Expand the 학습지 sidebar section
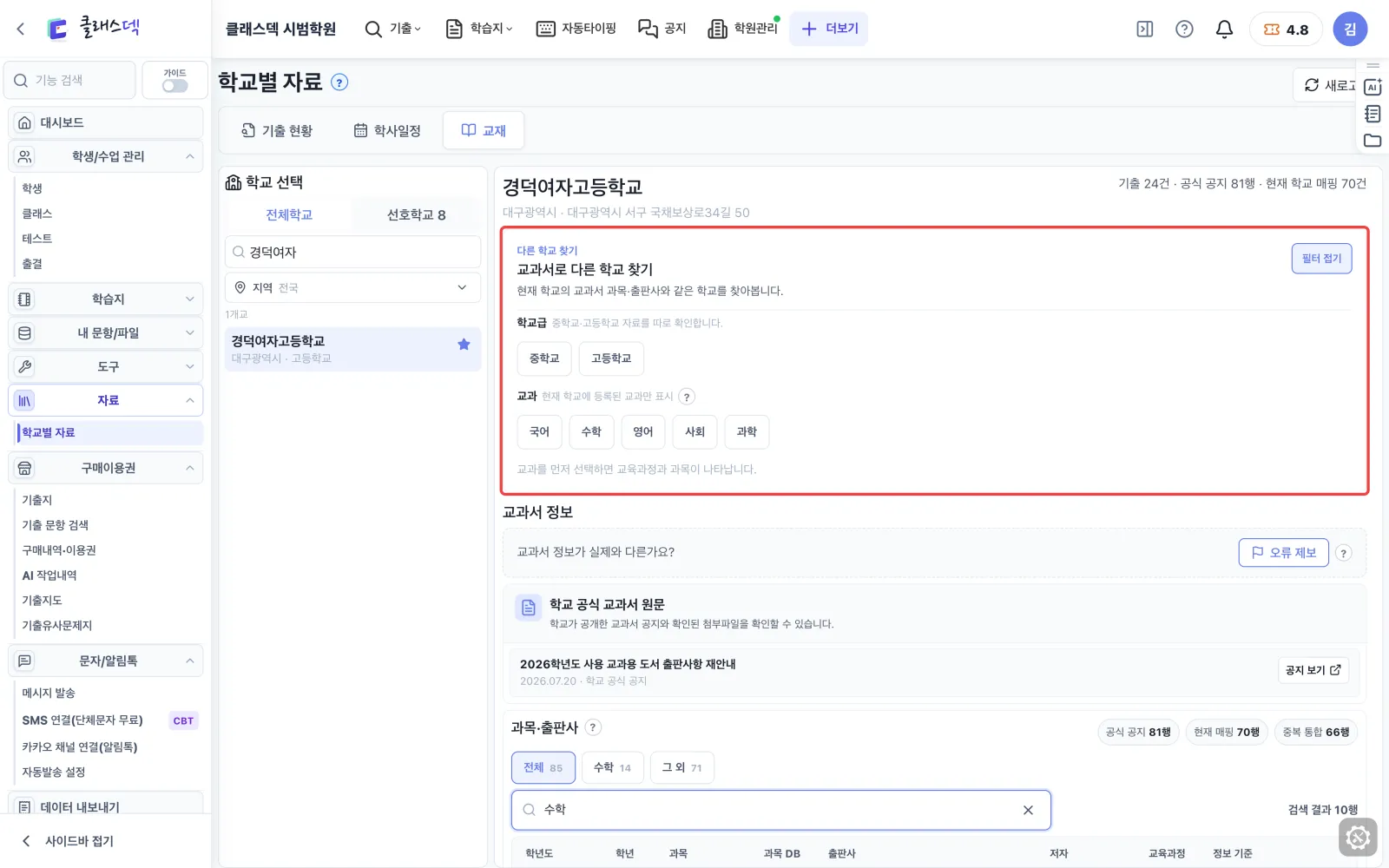The image size is (1389, 868). (x=106, y=299)
